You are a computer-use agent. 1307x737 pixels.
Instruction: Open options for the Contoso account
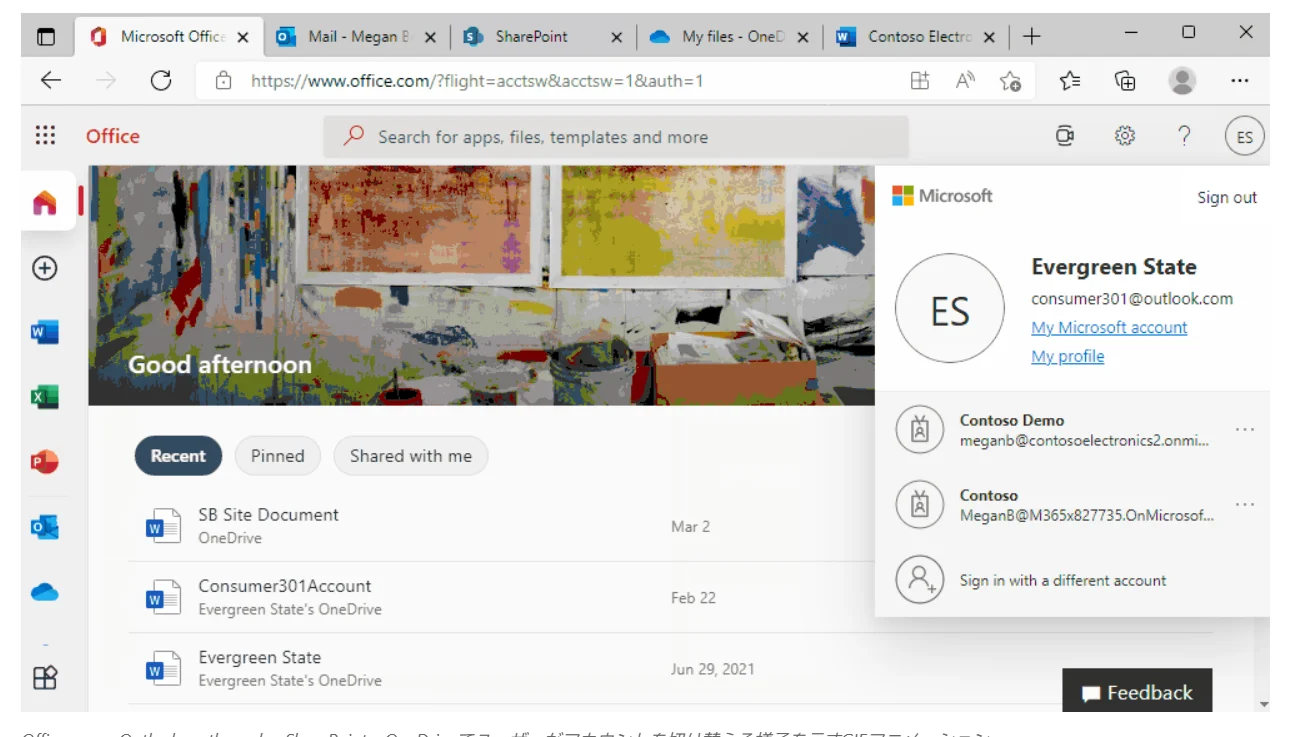coord(1245,503)
